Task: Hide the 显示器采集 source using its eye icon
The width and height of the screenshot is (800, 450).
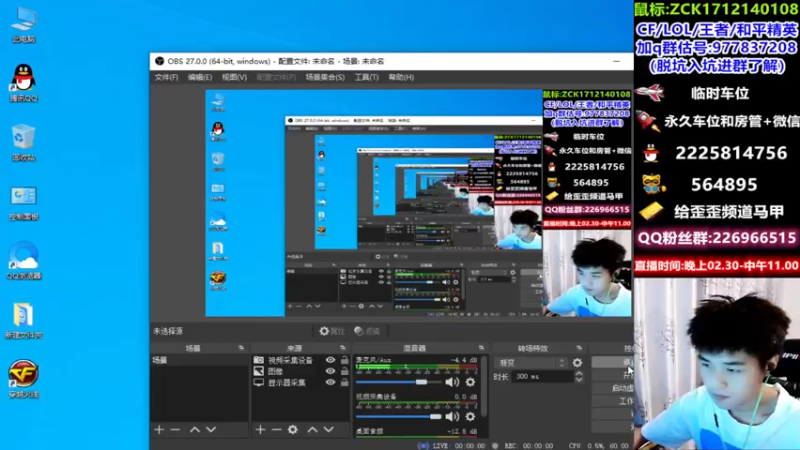Action: (331, 383)
